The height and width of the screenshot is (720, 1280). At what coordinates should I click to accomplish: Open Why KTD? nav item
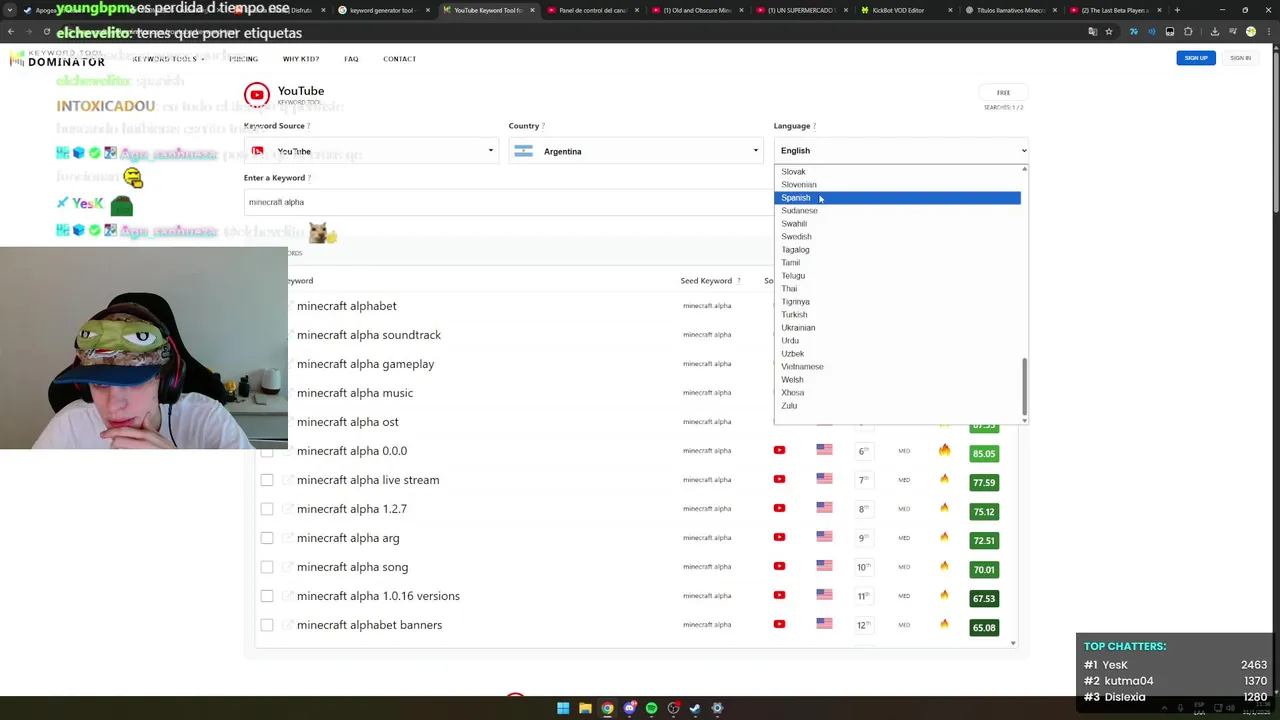pos(301,59)
